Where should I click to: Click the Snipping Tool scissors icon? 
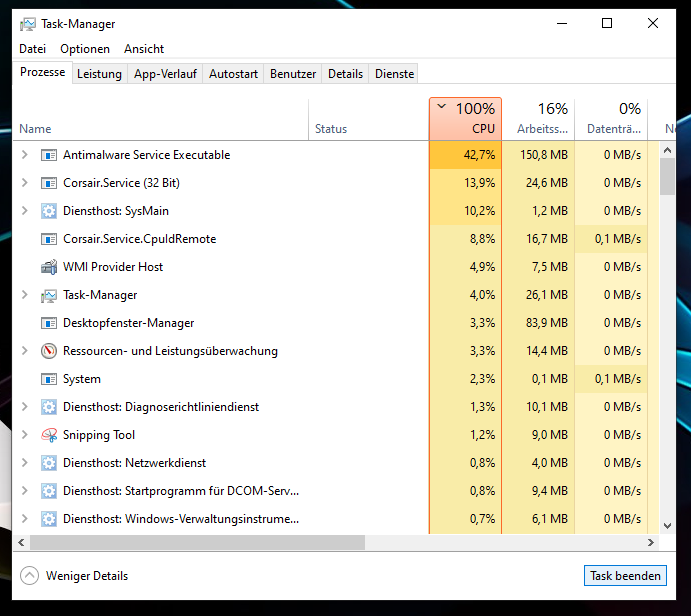[x=48, y=435]
